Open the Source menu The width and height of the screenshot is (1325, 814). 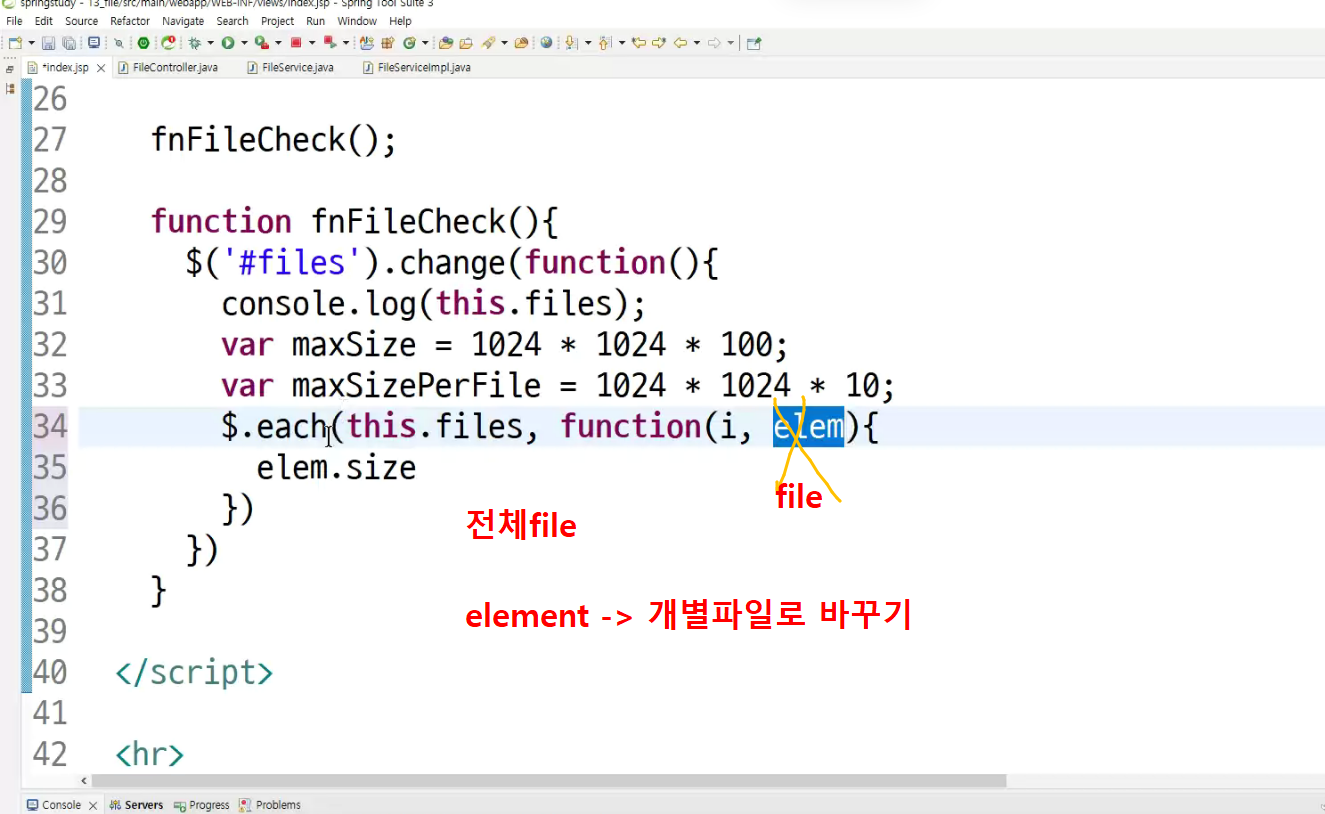point(82,21)
